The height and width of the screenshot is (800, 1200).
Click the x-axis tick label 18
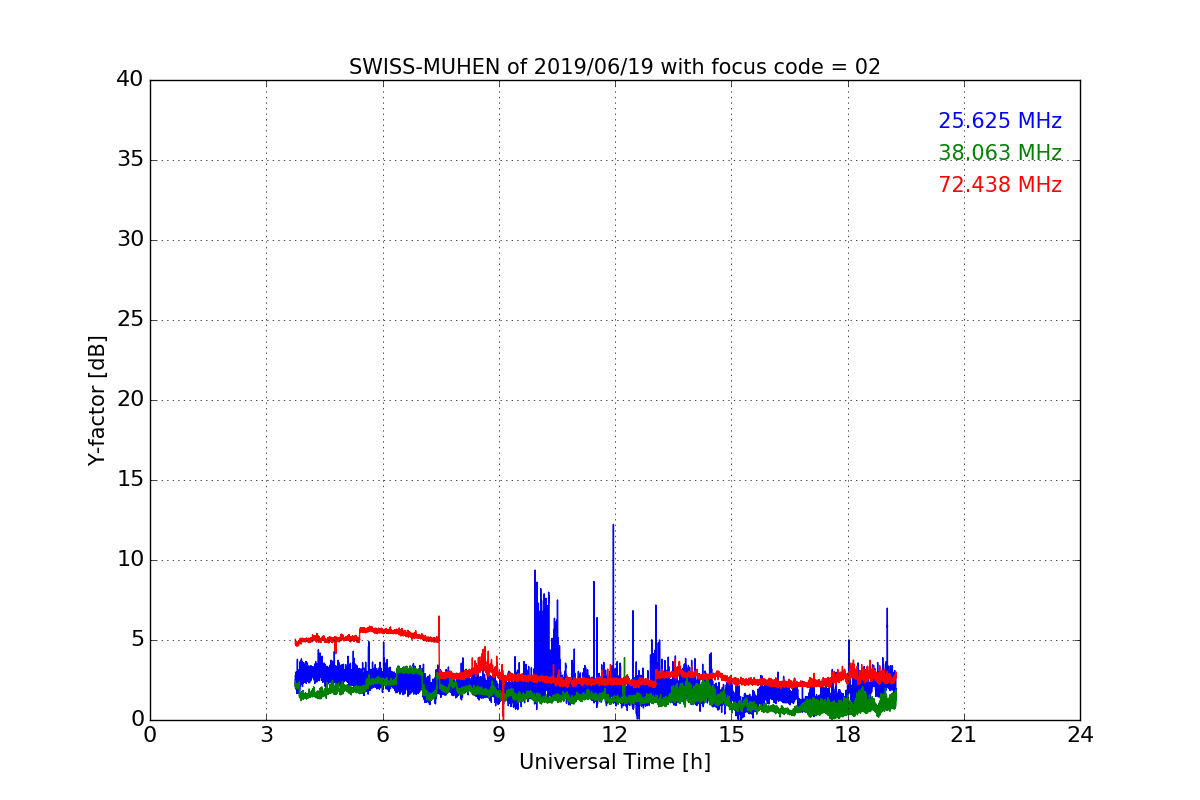[847, 735]
